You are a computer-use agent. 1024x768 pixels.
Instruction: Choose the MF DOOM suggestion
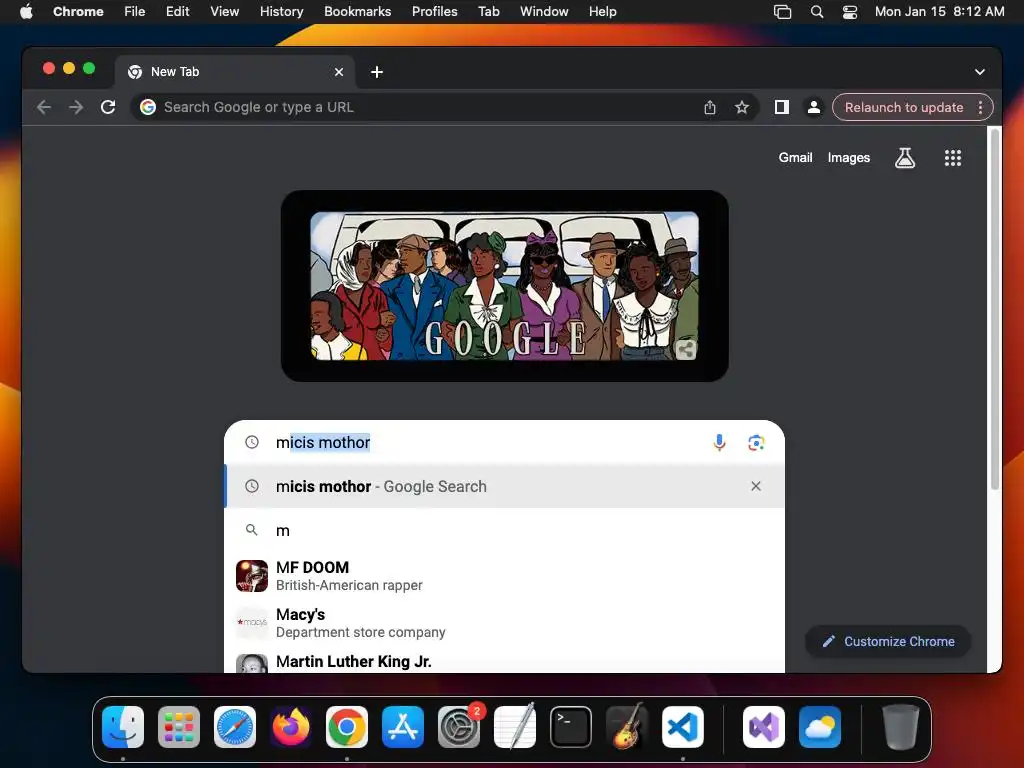(504, 575)
